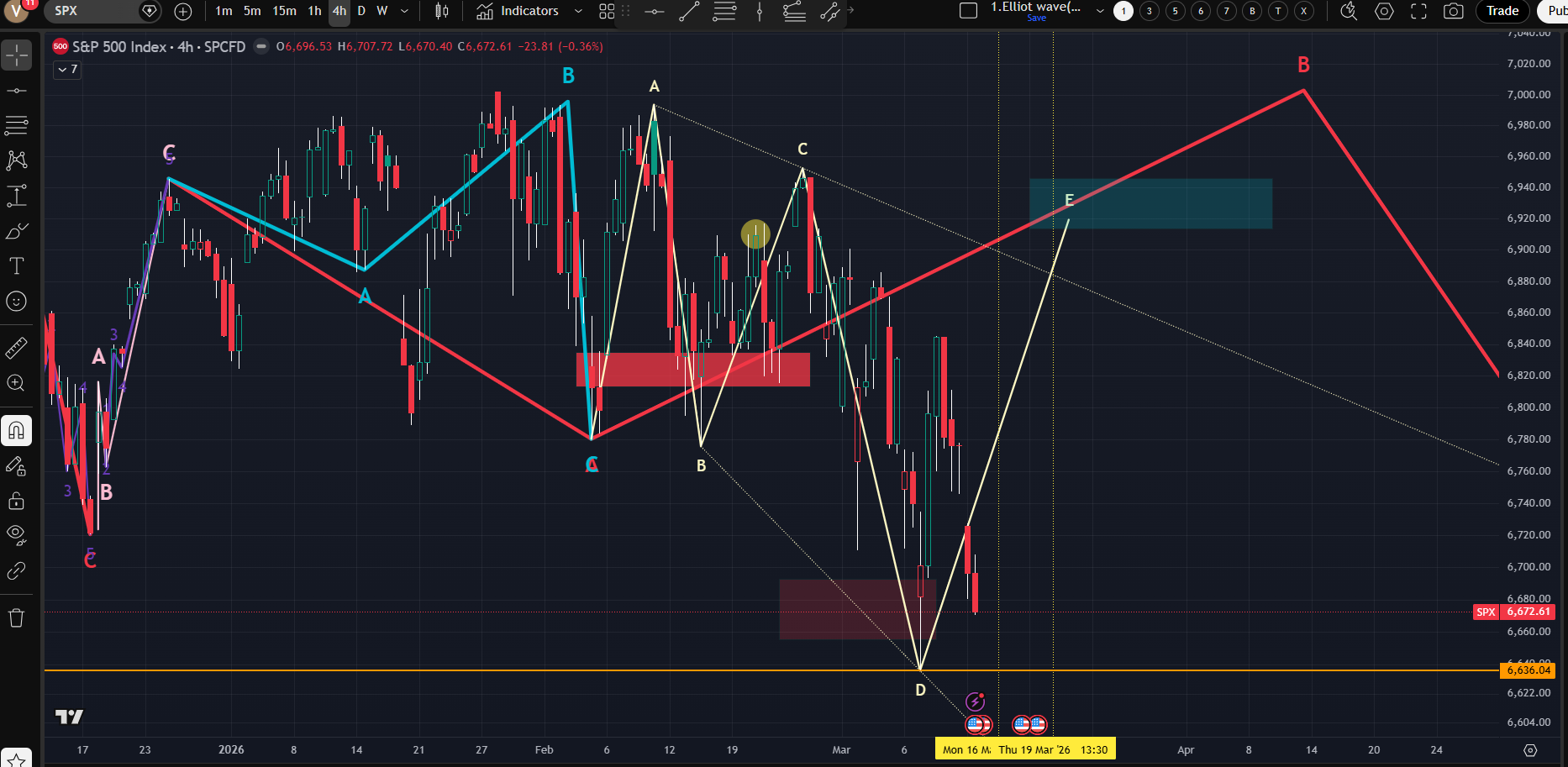Toggle stay in drawing mode
Screen dimensions: 1568x767
click(16, 466)
